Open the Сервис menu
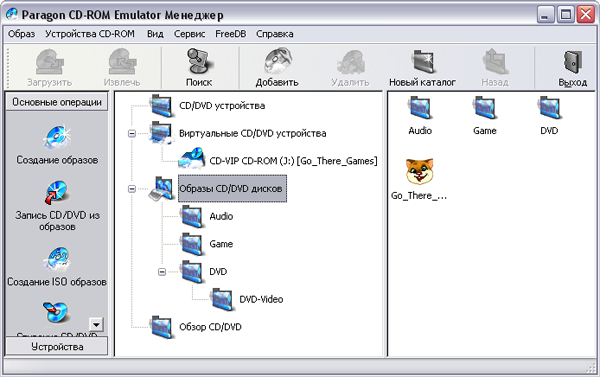Viewport: 600px width, 377px height. pos(189,34)
